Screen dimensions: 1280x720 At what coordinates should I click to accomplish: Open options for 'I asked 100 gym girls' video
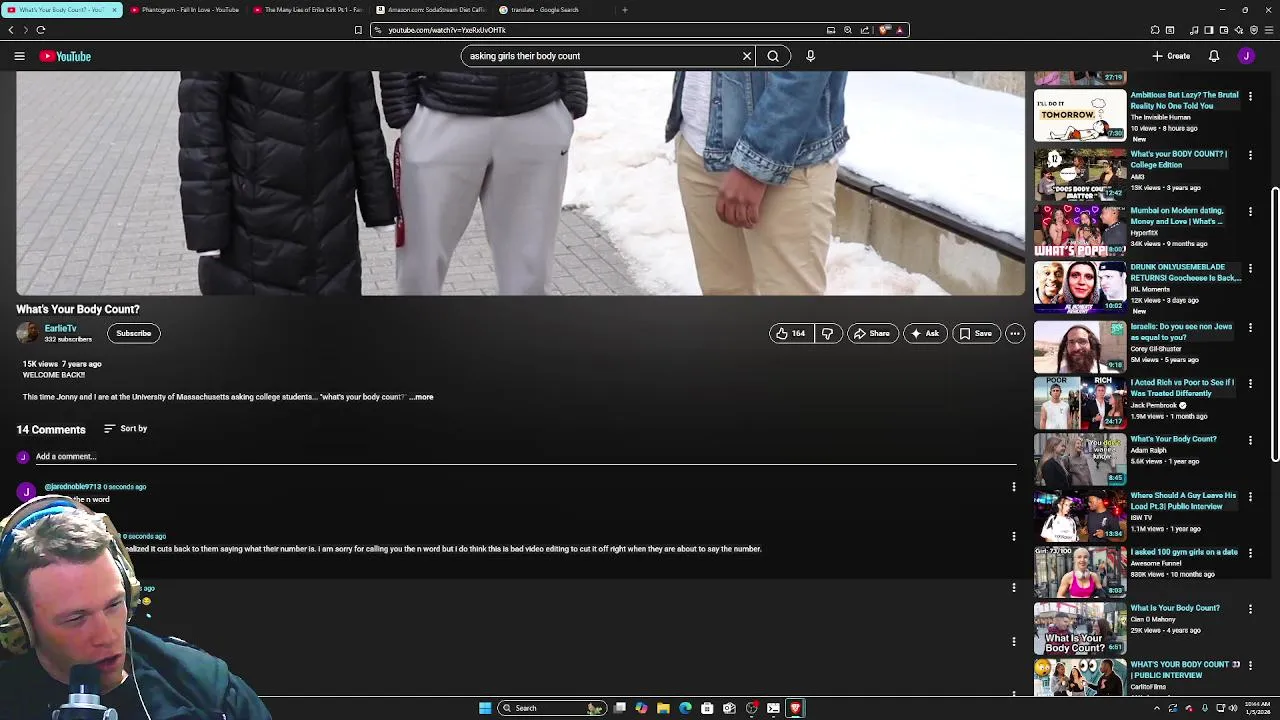pyautogui.click(x=1250, y=552)
